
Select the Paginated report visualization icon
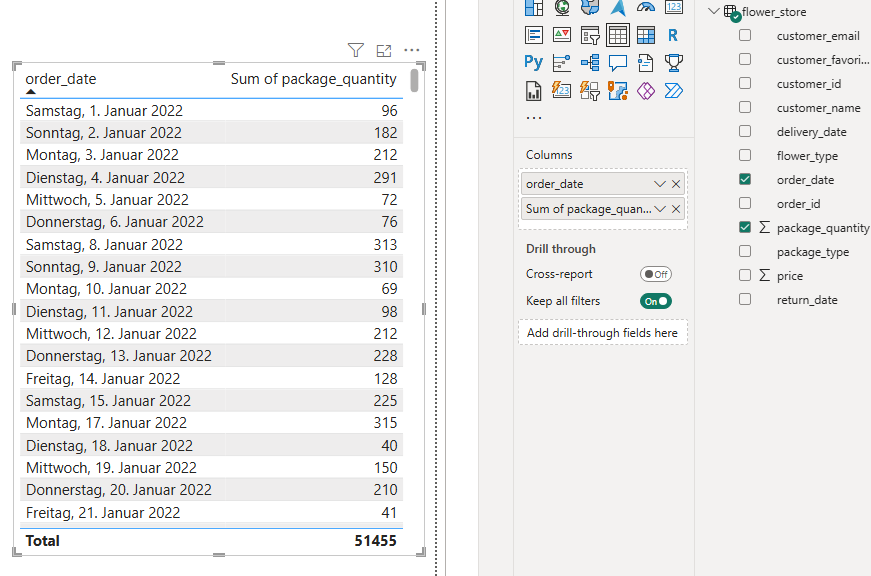point(534,91)
